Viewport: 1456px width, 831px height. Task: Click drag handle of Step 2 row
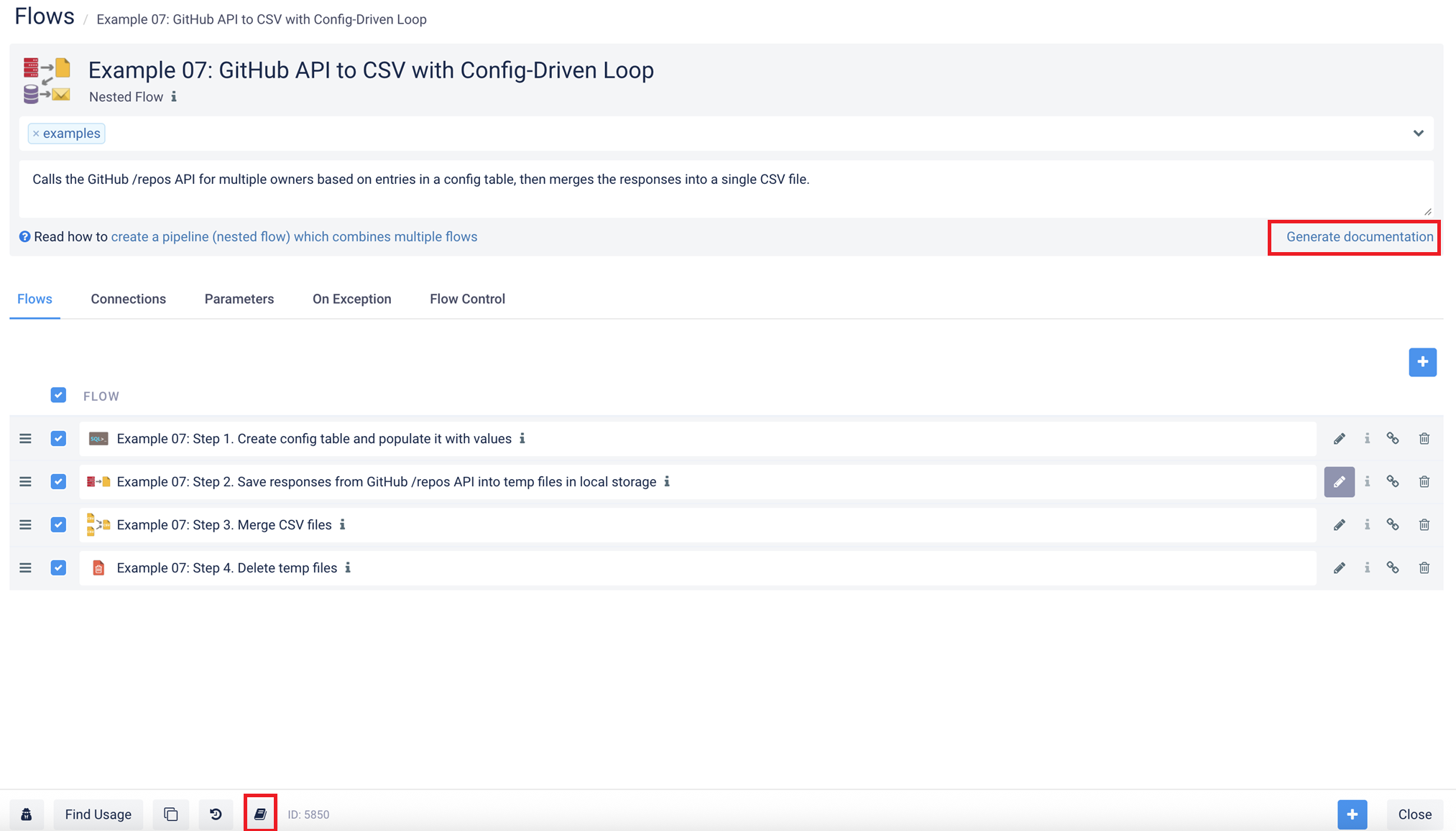tap(25, 482)
